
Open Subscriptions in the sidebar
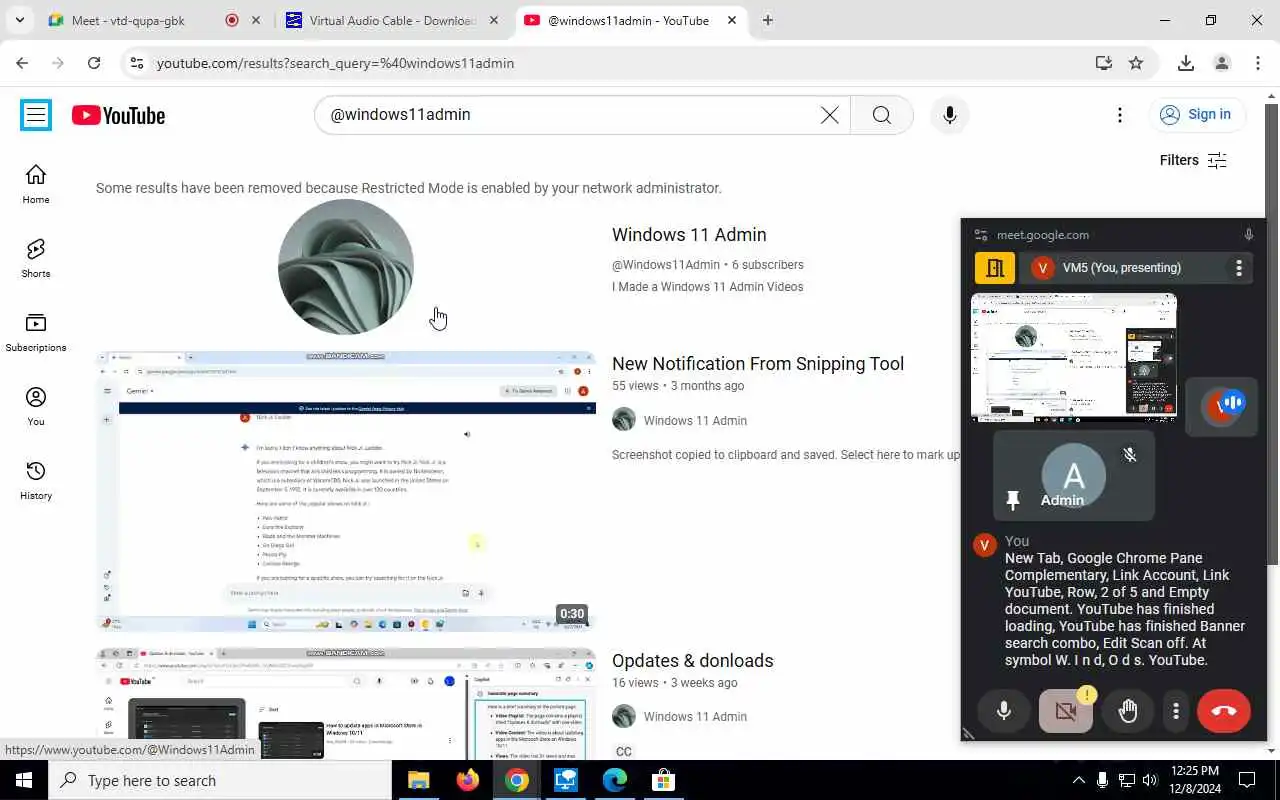(x=36, y=332)
